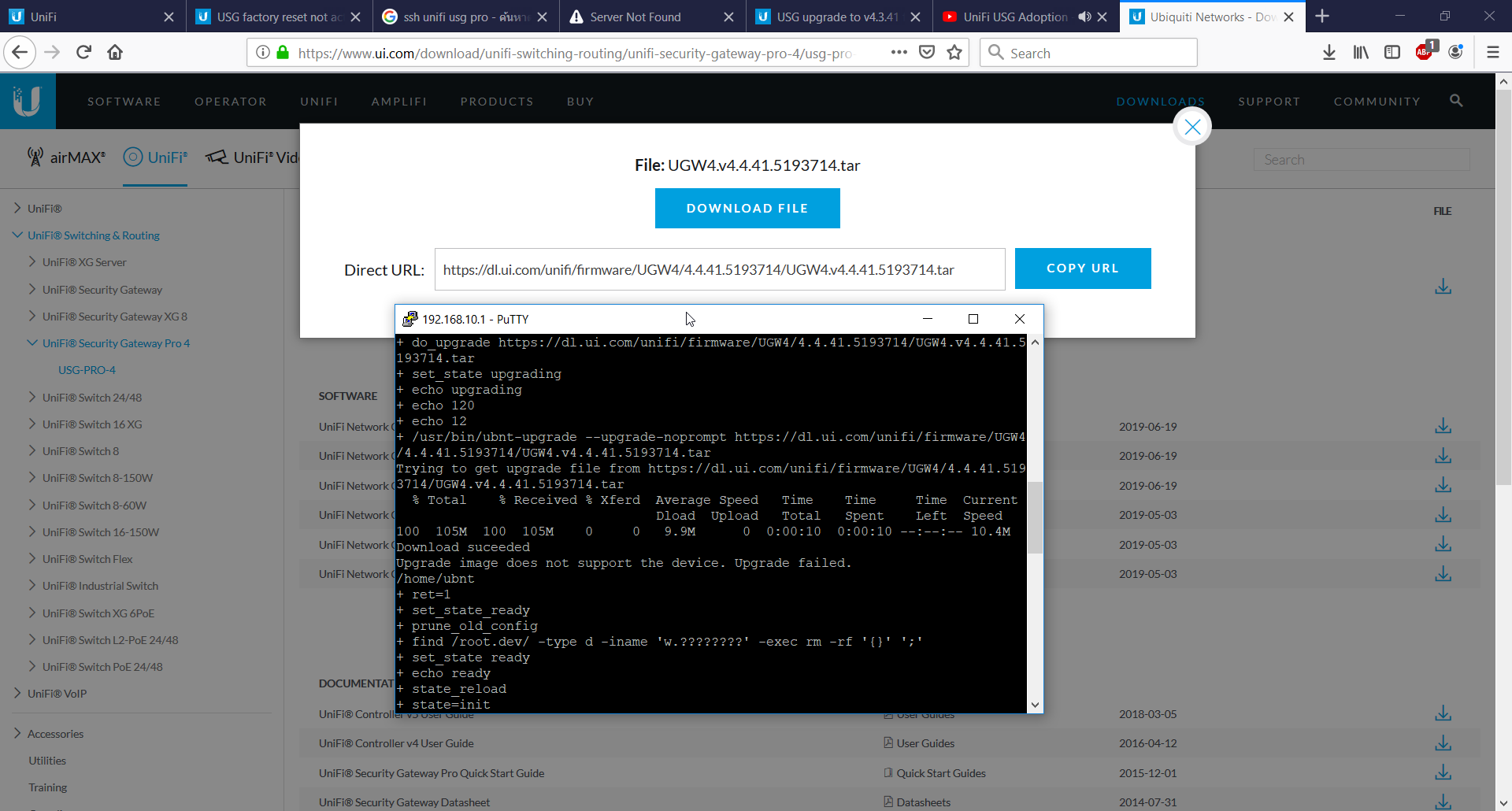Download the user guide dated 2018-03-05
Screen dimensions: 1512x811
coord(1443,714)
